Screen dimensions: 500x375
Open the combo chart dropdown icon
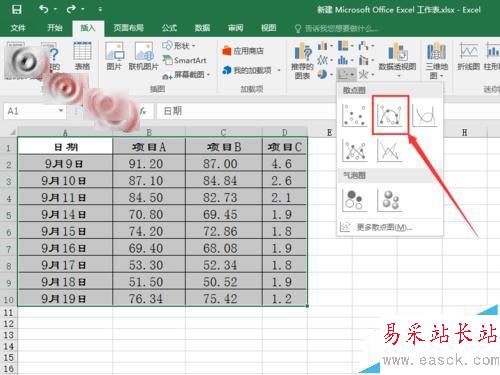[x=366, y=60]
